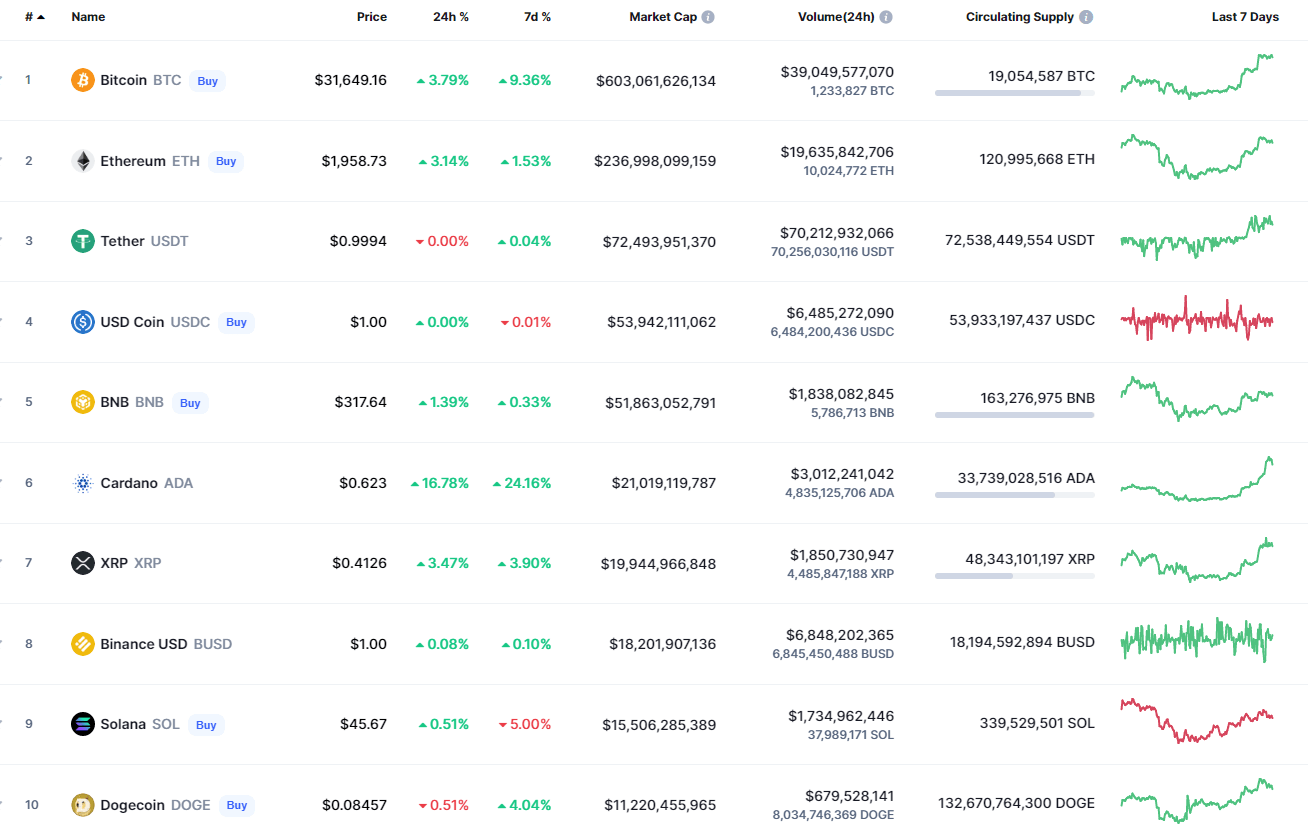
Task: Click the Circulating Supply info icon
Action: click(x=1086, y=17)
